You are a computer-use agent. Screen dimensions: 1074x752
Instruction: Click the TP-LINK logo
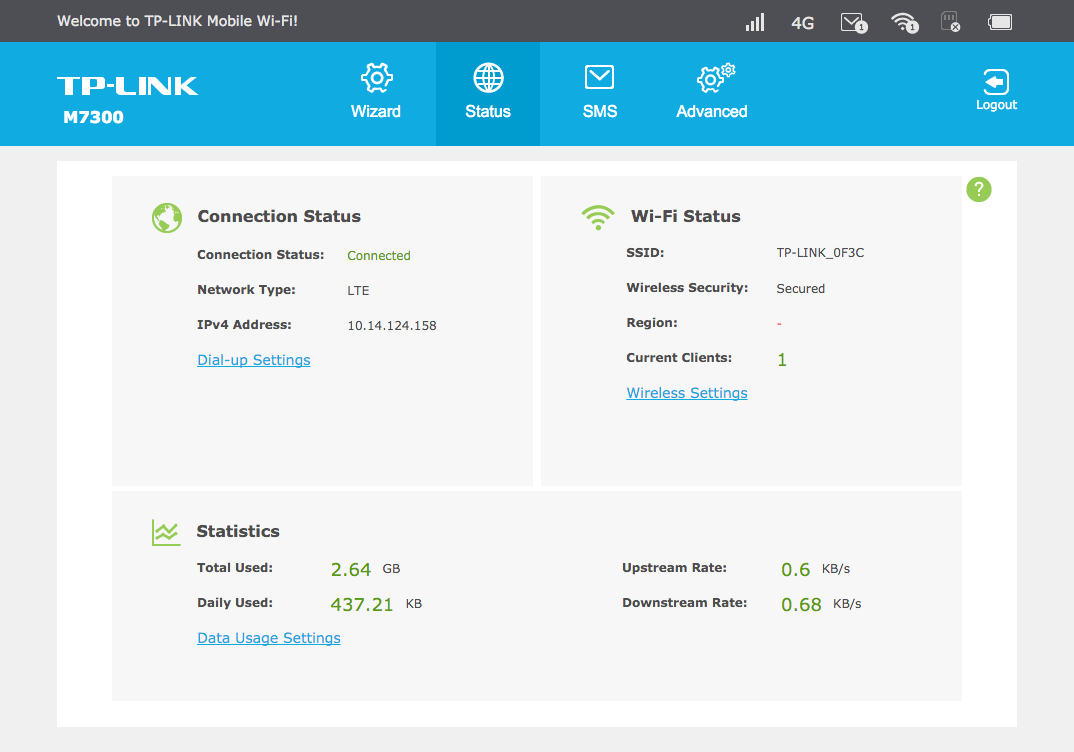pyautogui.click(x=128, y=86)
